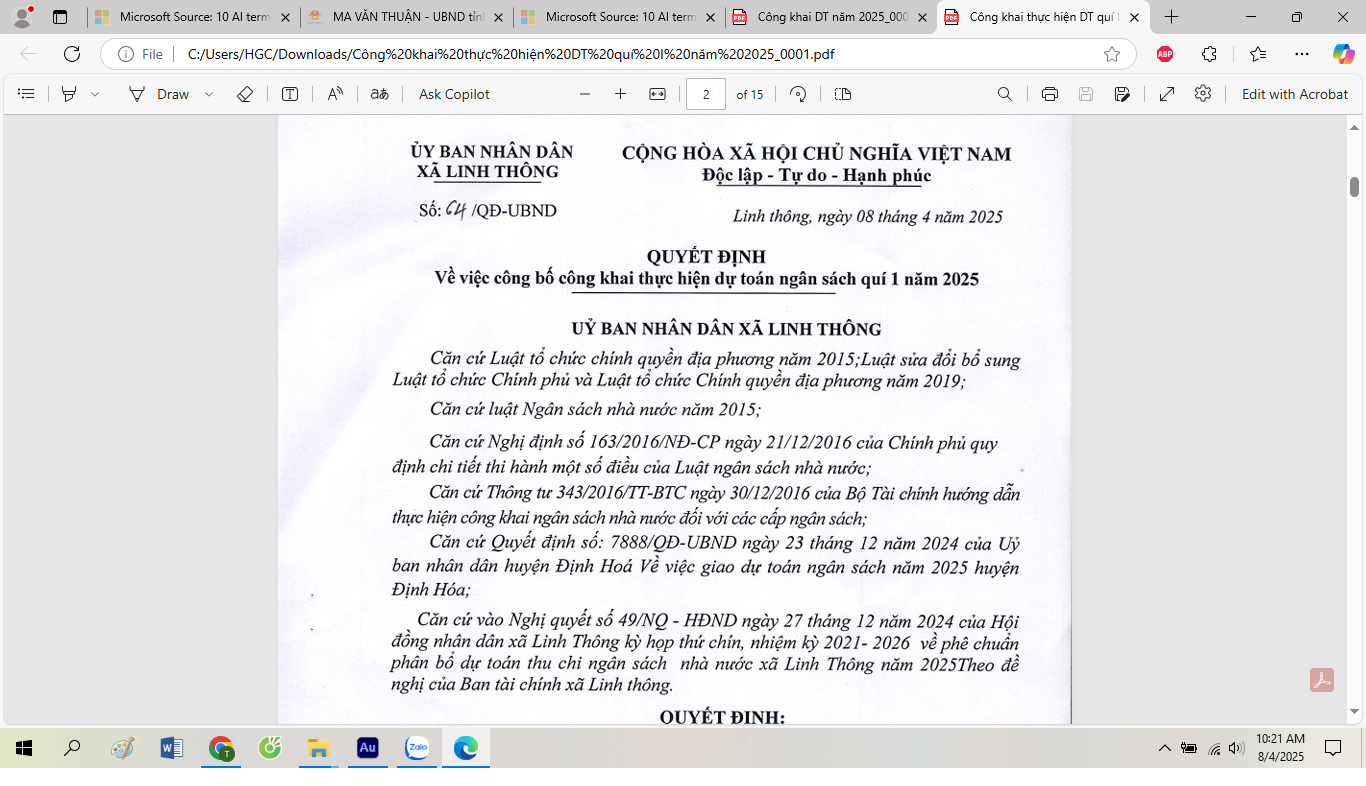Select the Highlight tool
Screen dimensions: 1366x786
click(x=69, y=94)
